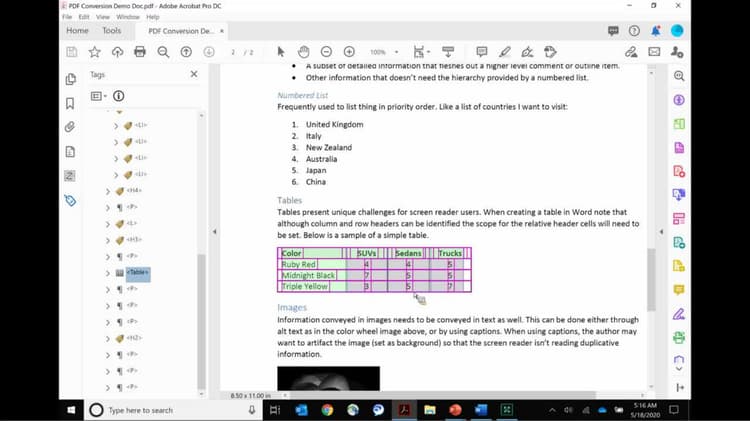Click the page number field

coord(233,52)
